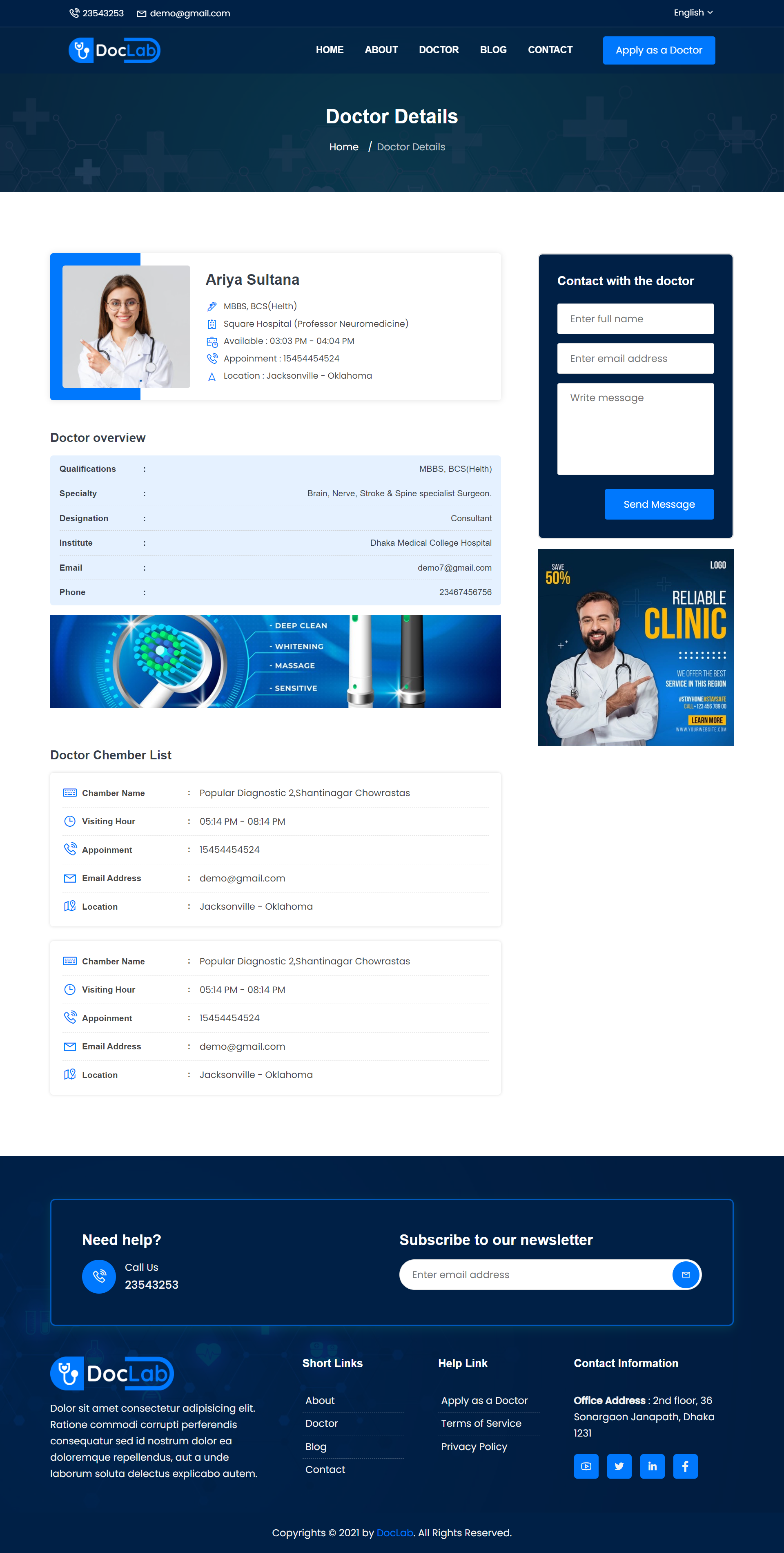Click the DocLab stethoscope logo icon

point(81,50)
